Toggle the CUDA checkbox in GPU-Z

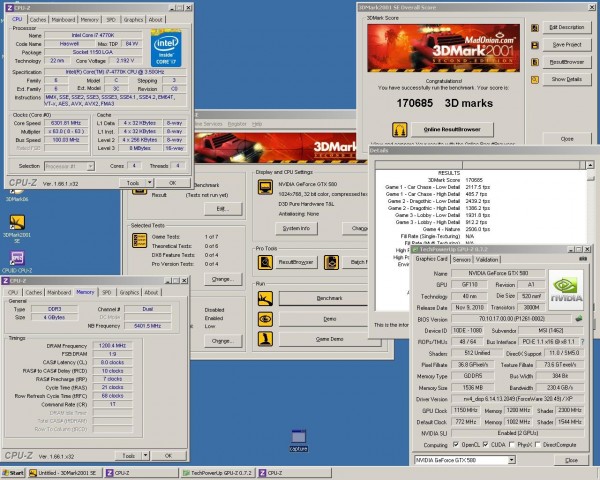coord(485,444)
